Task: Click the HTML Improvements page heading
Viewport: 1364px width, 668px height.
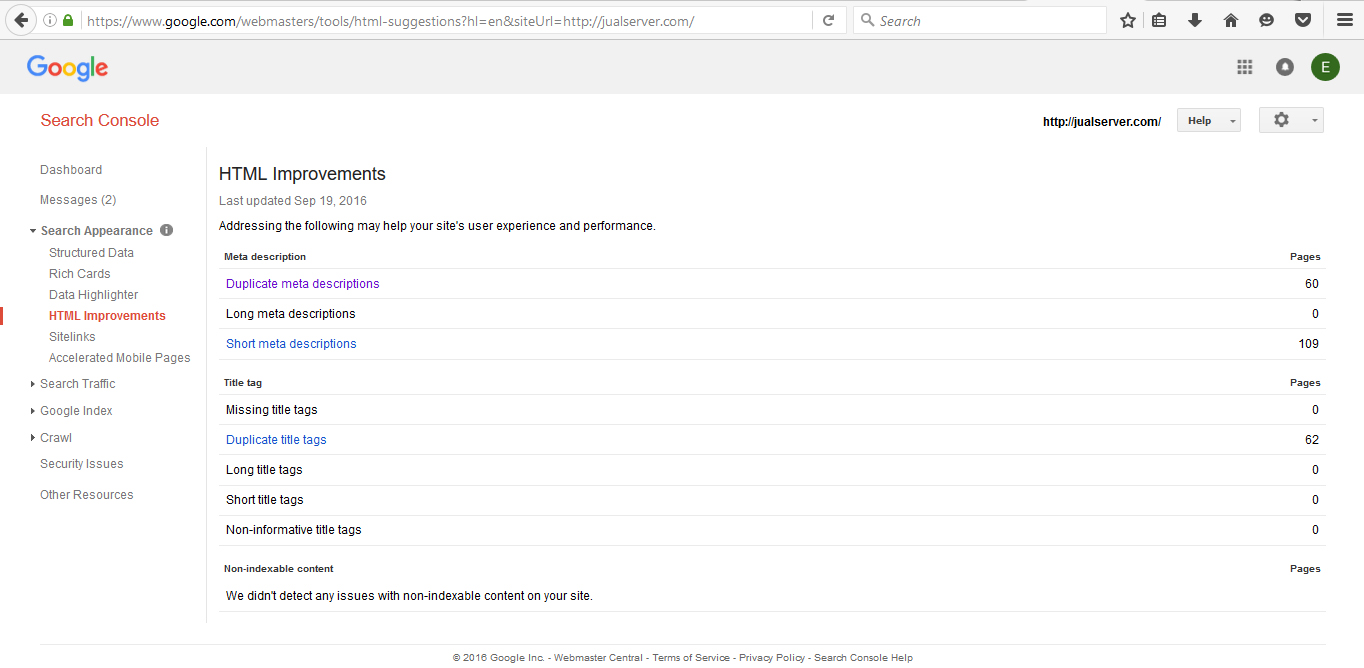Action: pos(302,174)
